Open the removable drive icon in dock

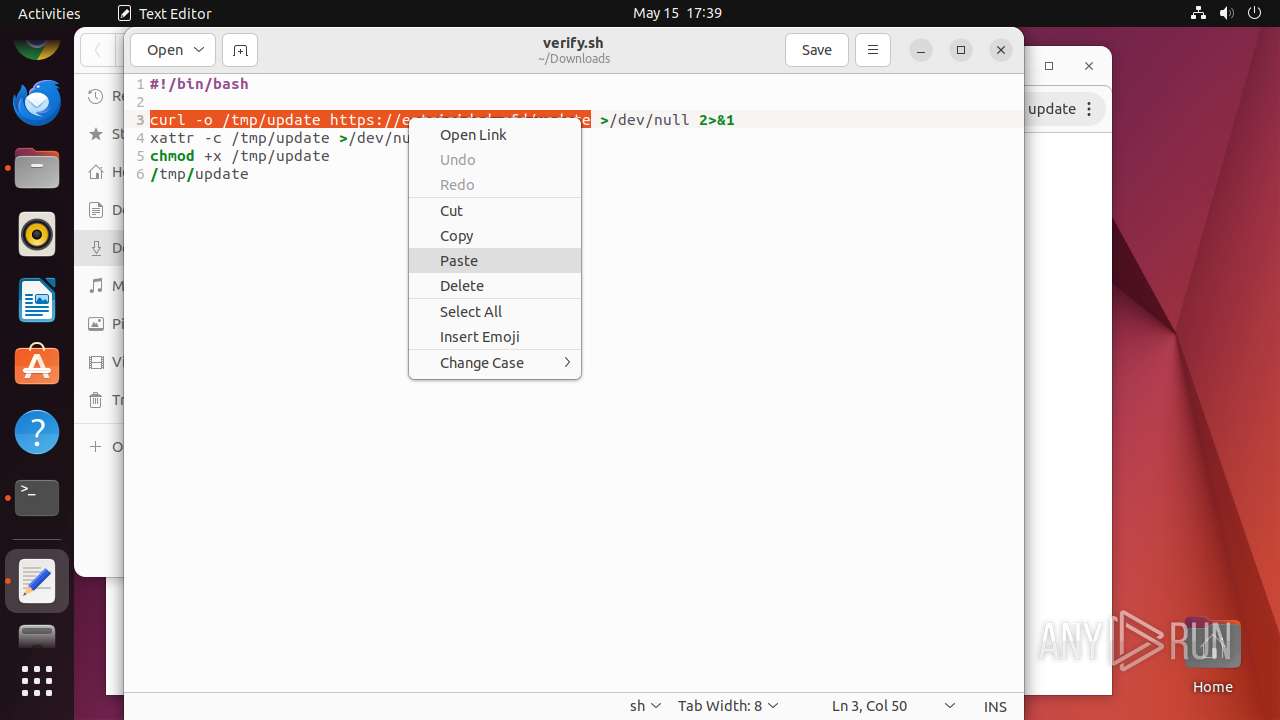pyautogui.click(x=37, y=637)
